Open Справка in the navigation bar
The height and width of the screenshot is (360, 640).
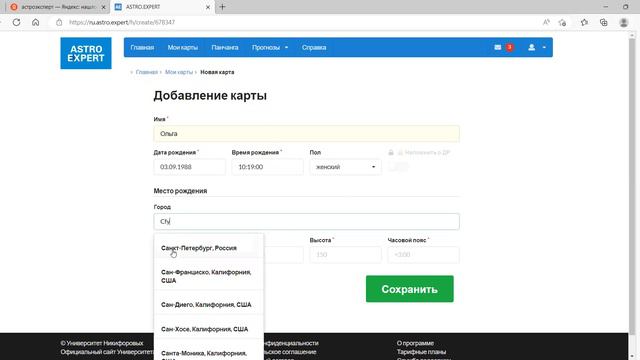[314, 47]
